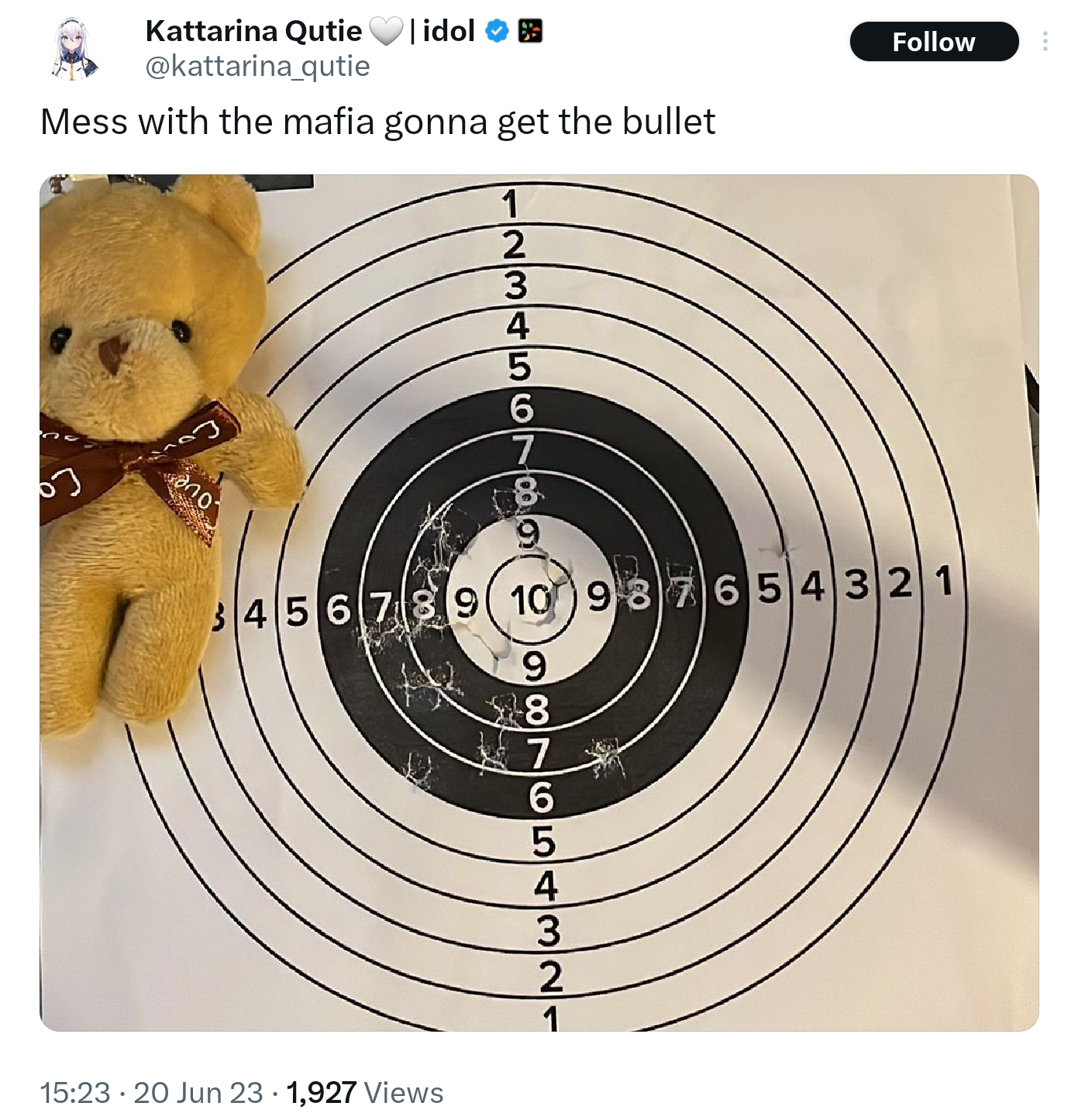The width and height of the screenshot is (1078, 1120).
Task: Open the Kattarina Qutie profile avatar
Action: [77, 48]
